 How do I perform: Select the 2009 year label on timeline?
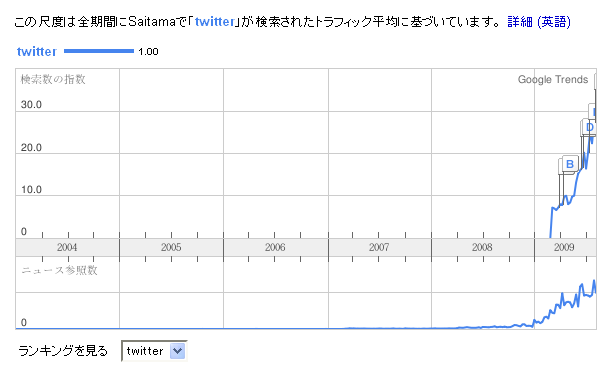click(x=564, y=247)
